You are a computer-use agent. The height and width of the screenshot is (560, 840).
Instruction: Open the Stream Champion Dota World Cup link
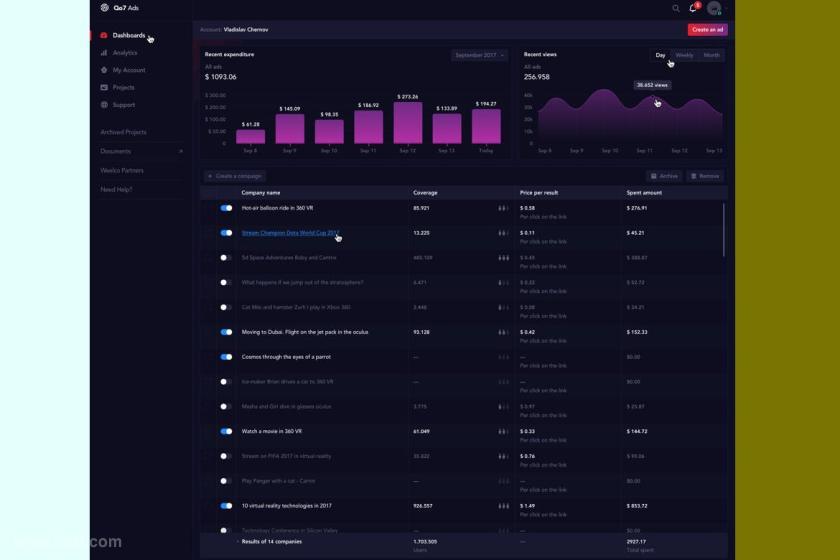point(290,233)
